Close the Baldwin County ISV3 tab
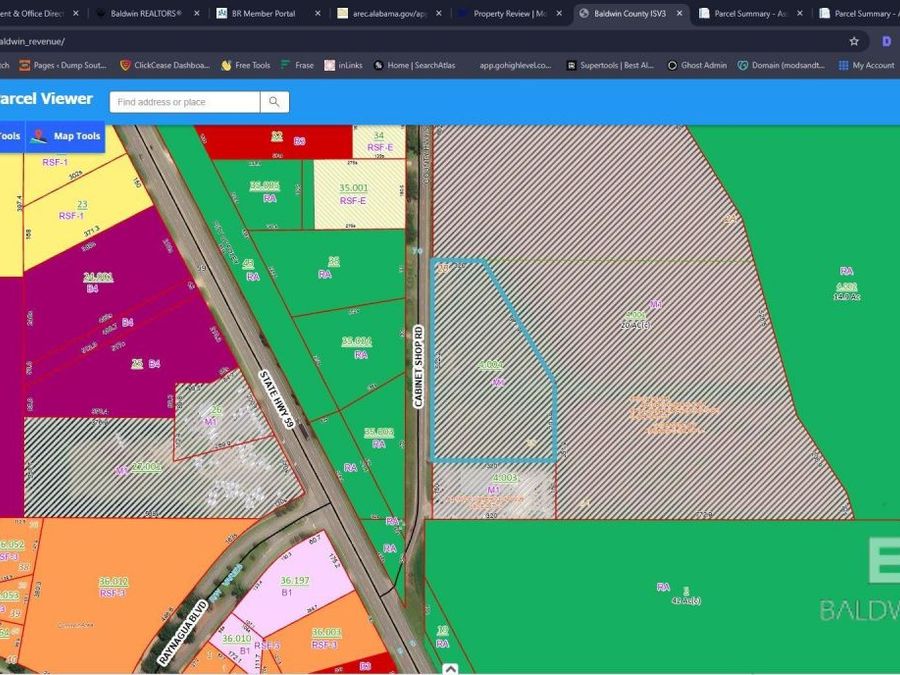This screenshot has height=675, width=900. pyautogui.click(x=680, y=13)
